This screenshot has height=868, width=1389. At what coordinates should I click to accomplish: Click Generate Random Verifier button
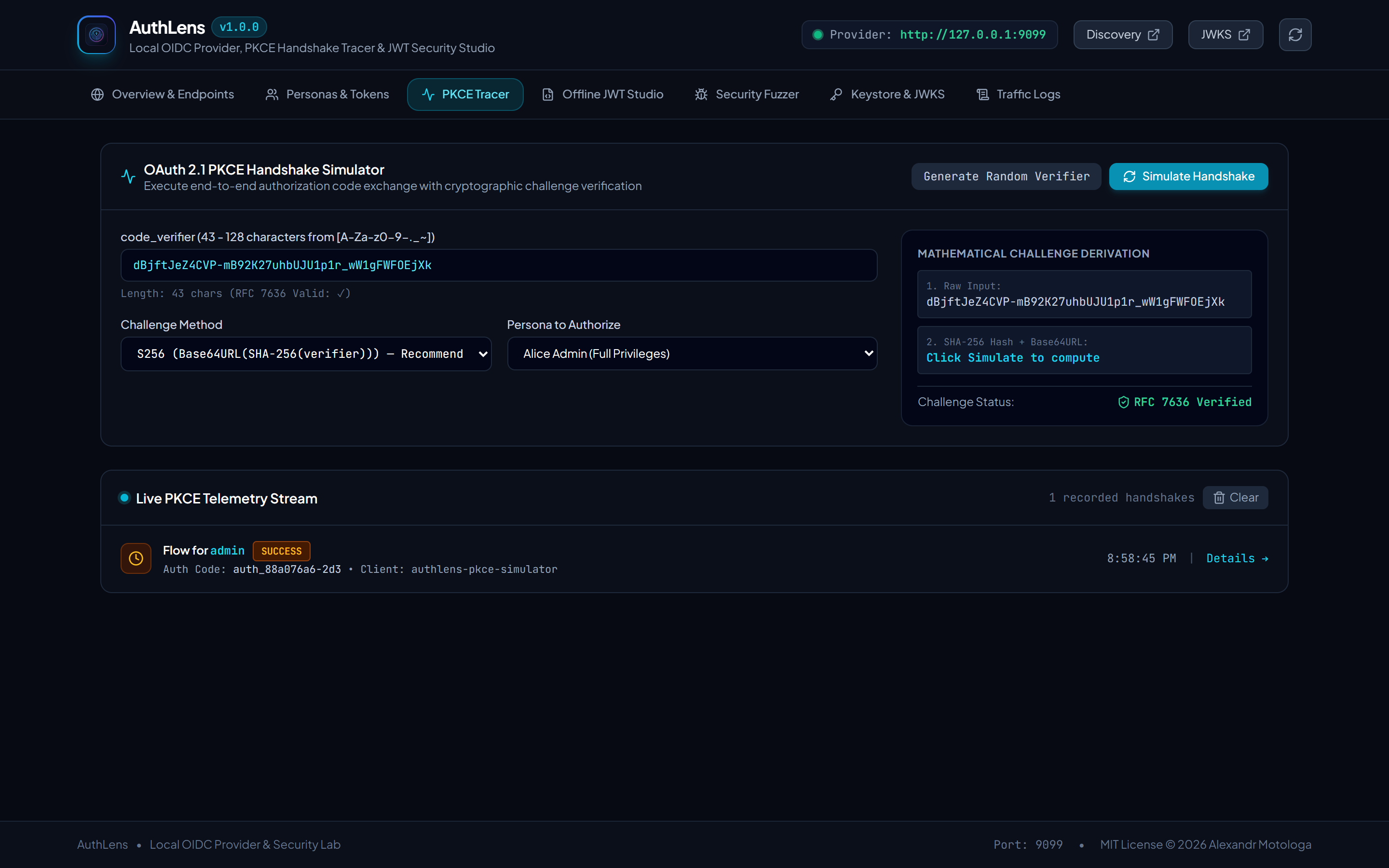(x=1006, y=177)
